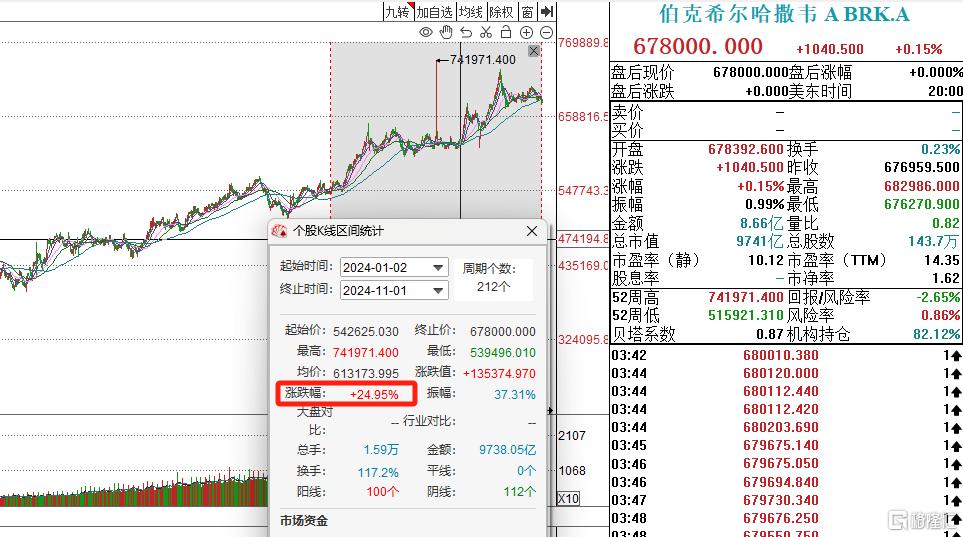The width and height of the screenshot is (963, 537).
Task: Click the 769889.8 price axis label
Action: (x=583, y=42)
